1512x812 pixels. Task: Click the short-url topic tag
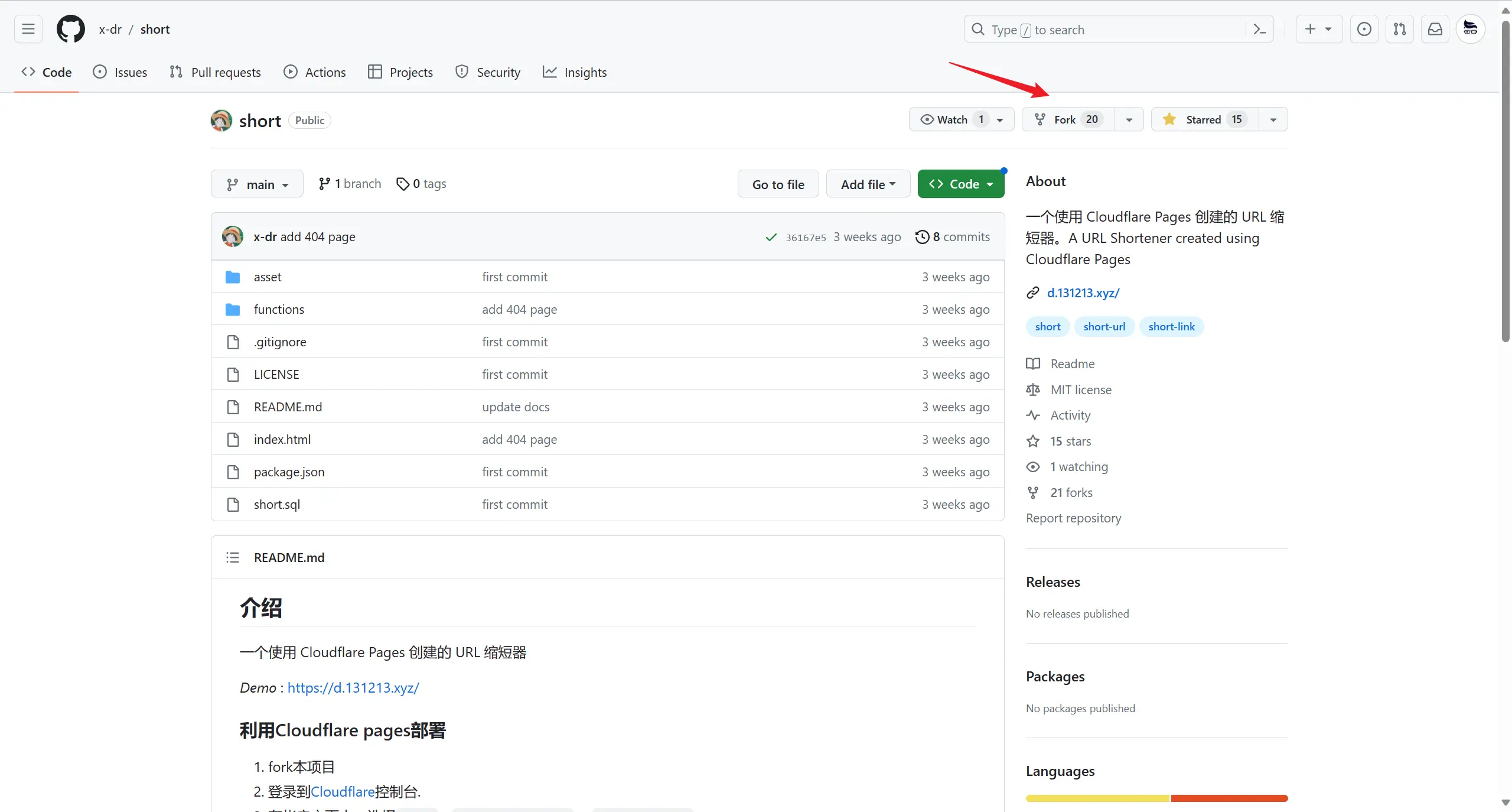tap(1104, 326)
